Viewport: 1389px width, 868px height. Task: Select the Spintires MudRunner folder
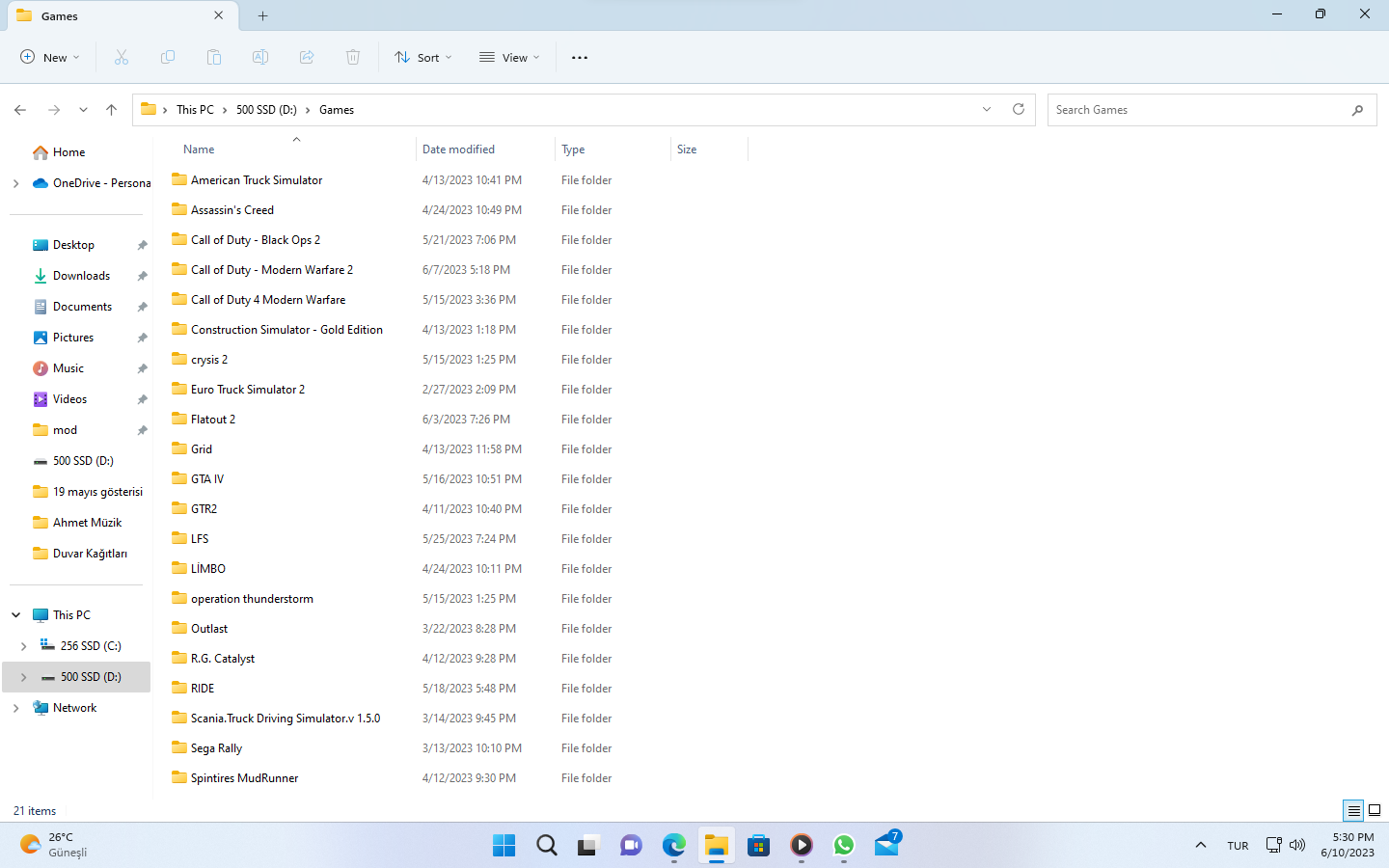(245, 778)
